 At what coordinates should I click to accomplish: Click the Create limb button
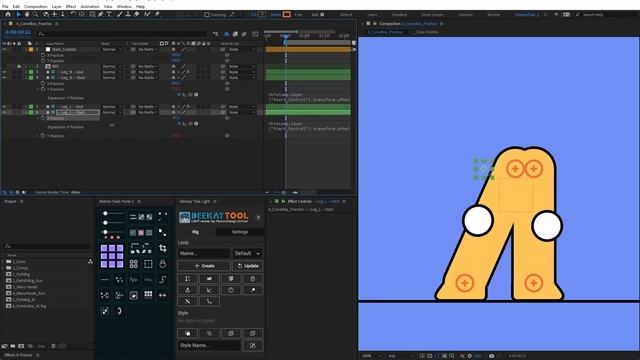click(x=204, y=266)
